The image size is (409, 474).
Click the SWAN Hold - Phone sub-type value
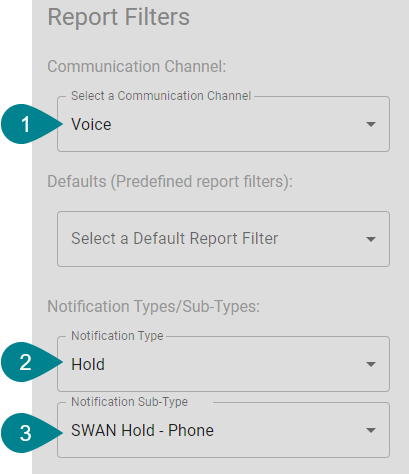click(142, 430)
